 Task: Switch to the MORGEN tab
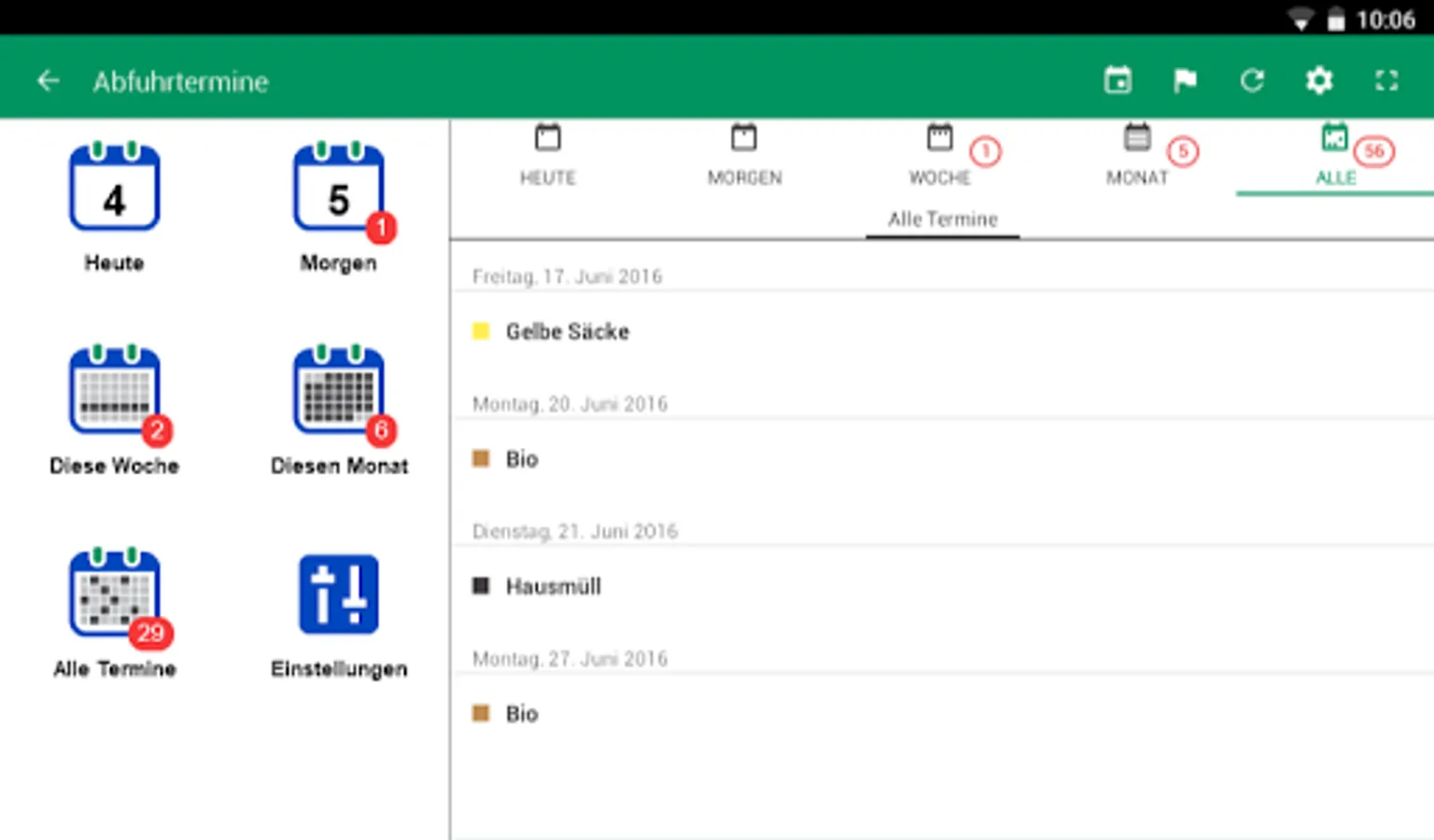coord(744,156)
